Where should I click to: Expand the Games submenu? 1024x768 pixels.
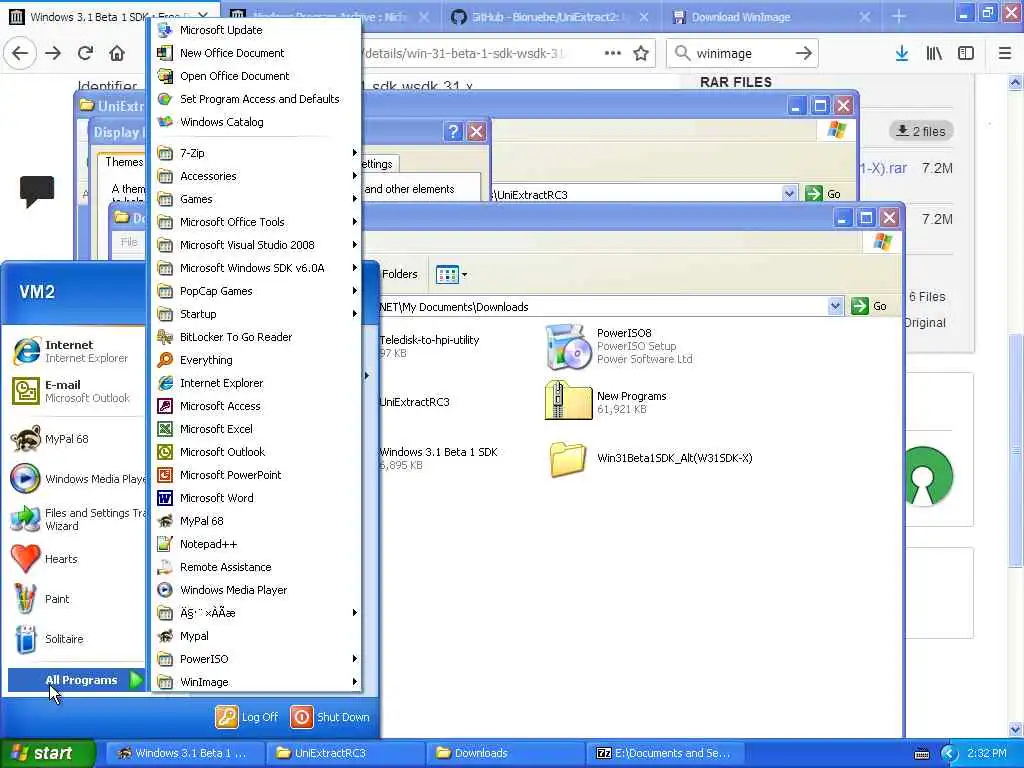pyautogui.click(x=256, y=199)
